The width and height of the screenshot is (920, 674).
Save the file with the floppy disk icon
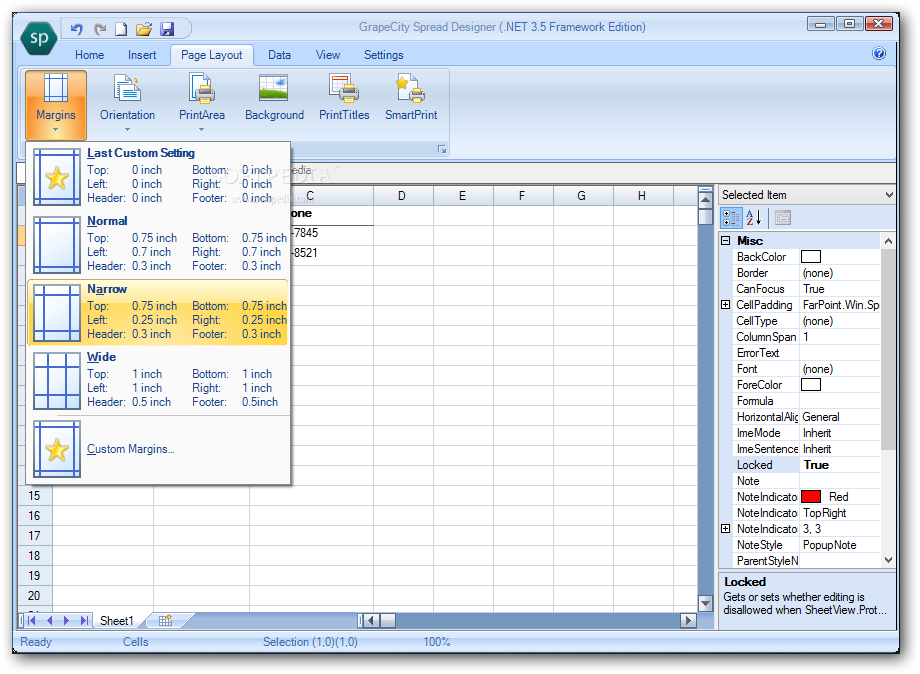tap(167, 29)
